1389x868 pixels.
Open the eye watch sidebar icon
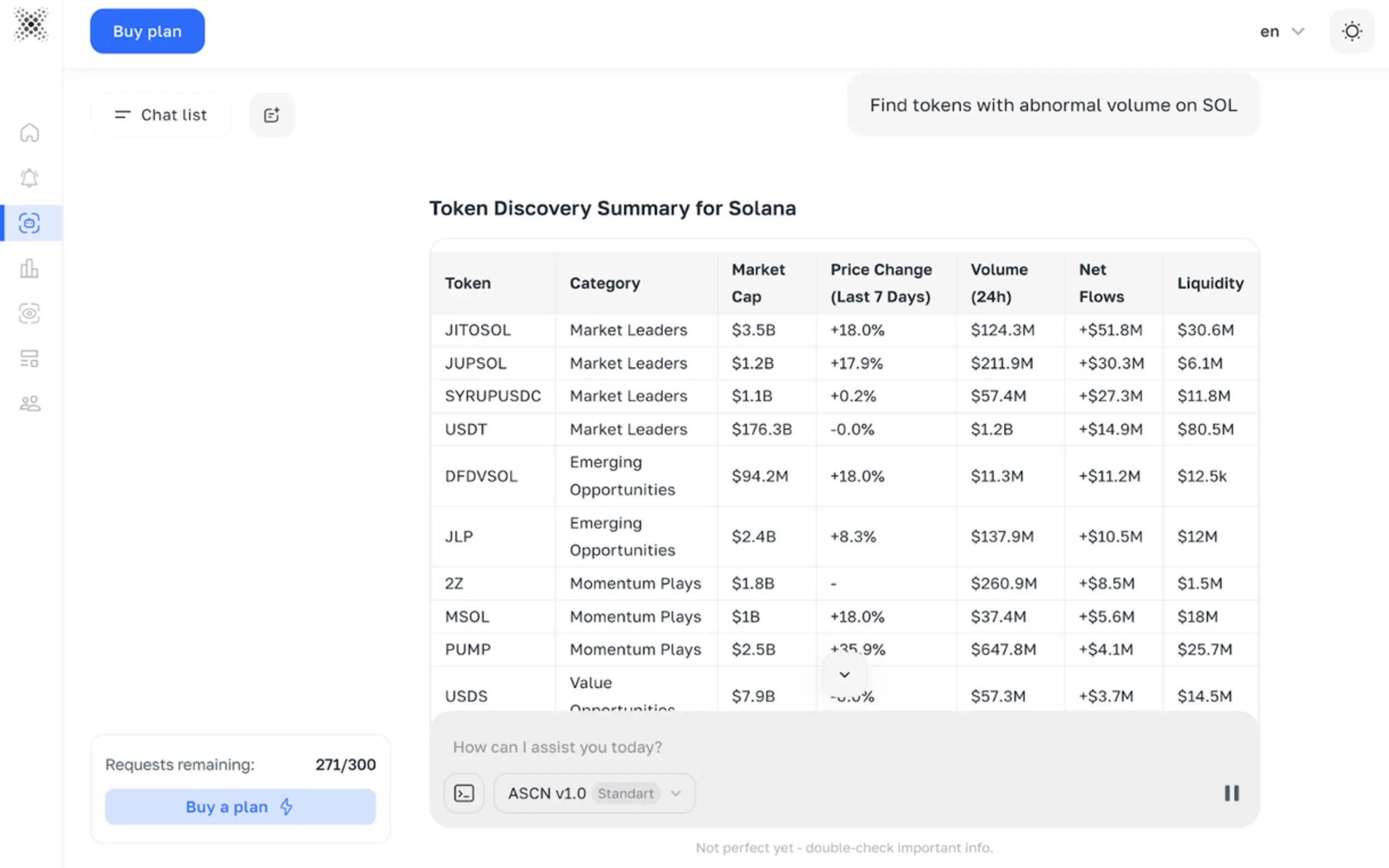(30, 313)
